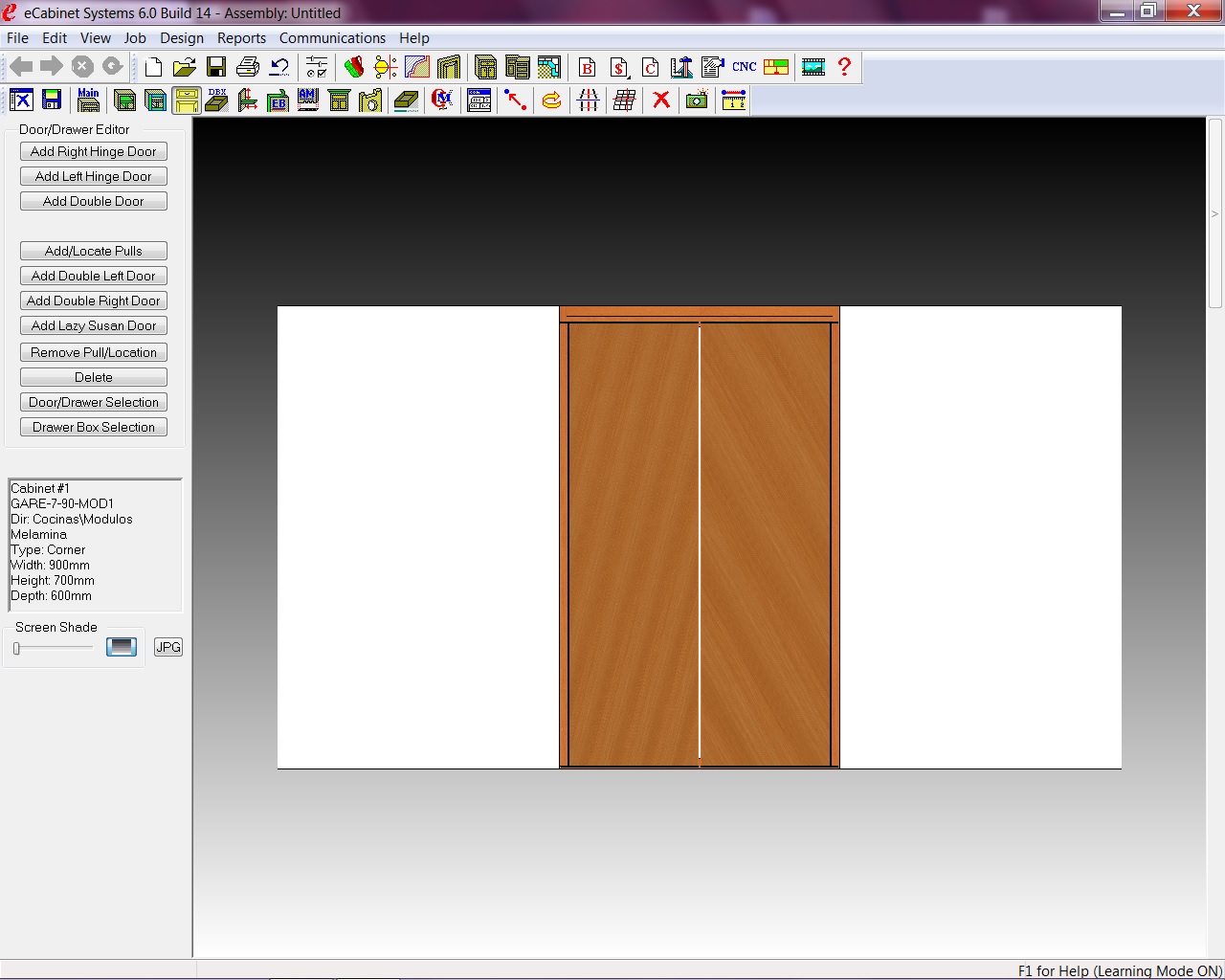Select the ruler measure tool icon

pyautogui.click(x=733, y=100)
